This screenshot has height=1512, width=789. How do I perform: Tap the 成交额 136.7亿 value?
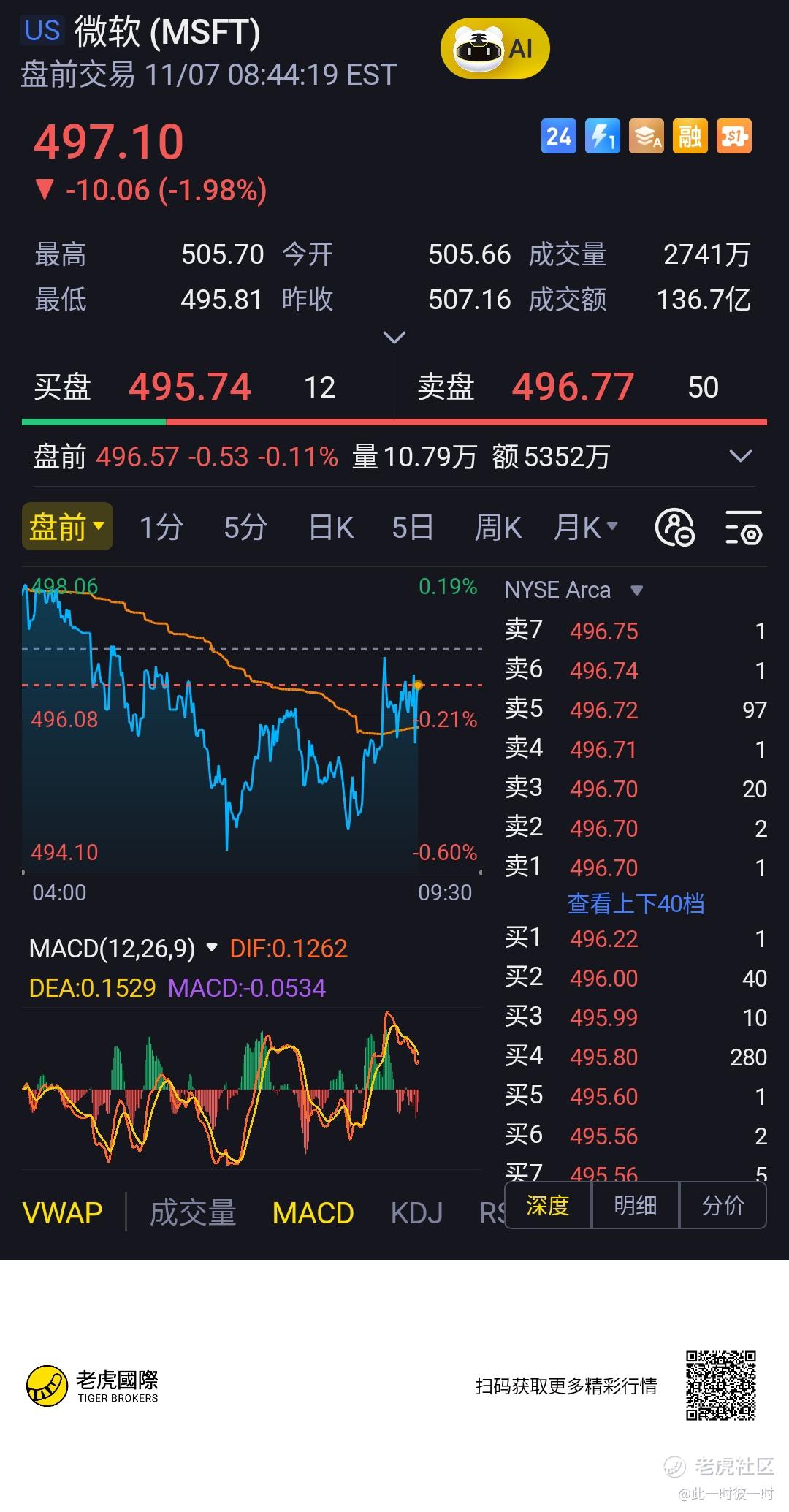click(704, 299)
